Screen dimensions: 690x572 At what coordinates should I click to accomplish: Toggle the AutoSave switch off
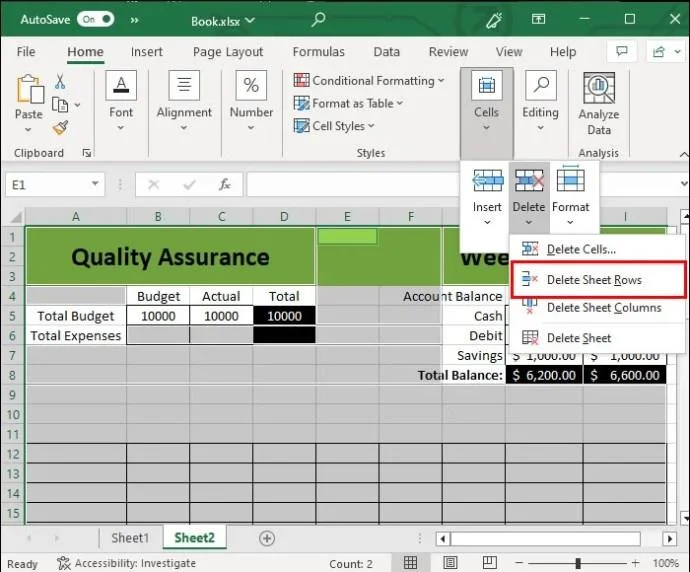(97, 19)
